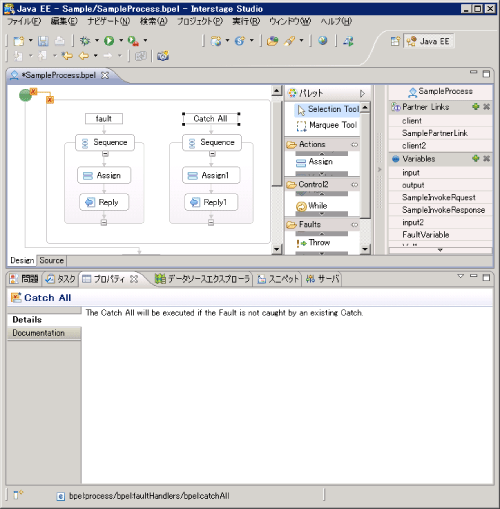Click the editor vertical scrollbar down arrow
Image resolution: width=500 pixels, height=509 pixels.
277,249
